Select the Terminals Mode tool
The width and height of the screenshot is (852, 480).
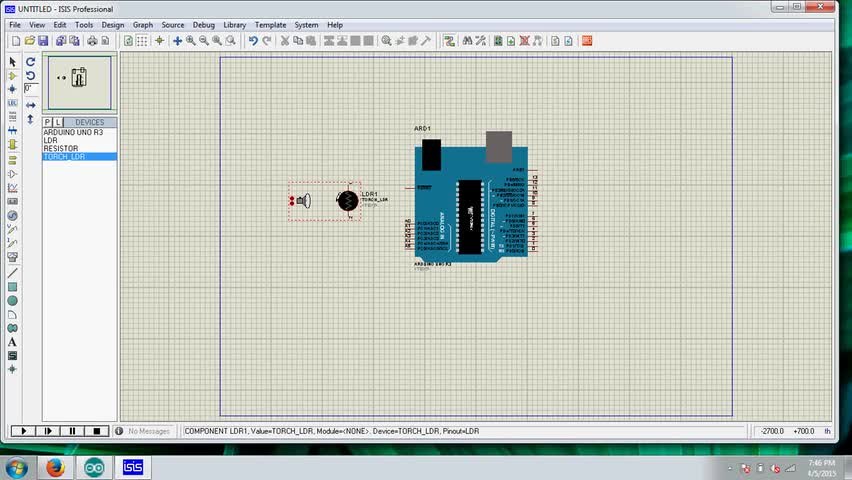tap(12, 160)
